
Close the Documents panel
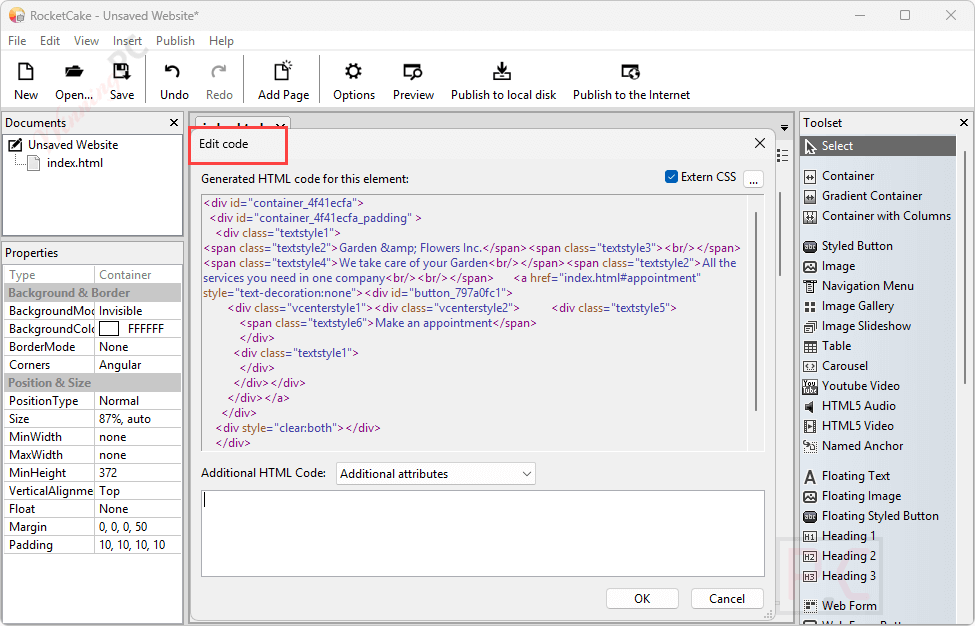174,123
